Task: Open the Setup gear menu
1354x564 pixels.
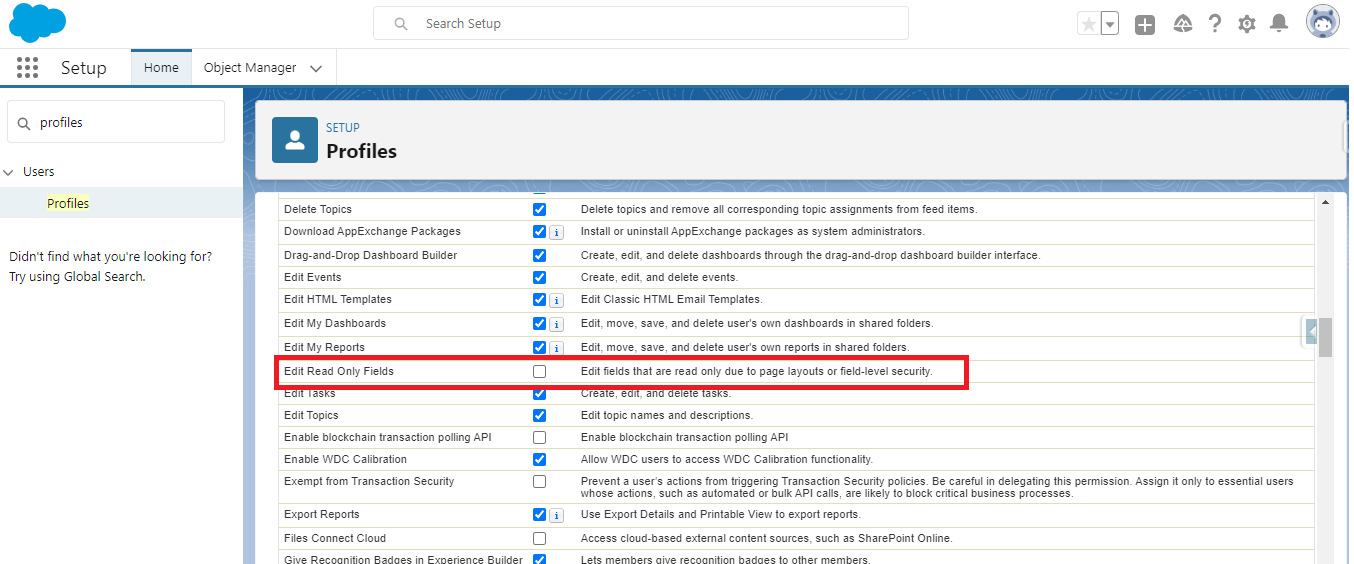Action: coord(1247,24)
